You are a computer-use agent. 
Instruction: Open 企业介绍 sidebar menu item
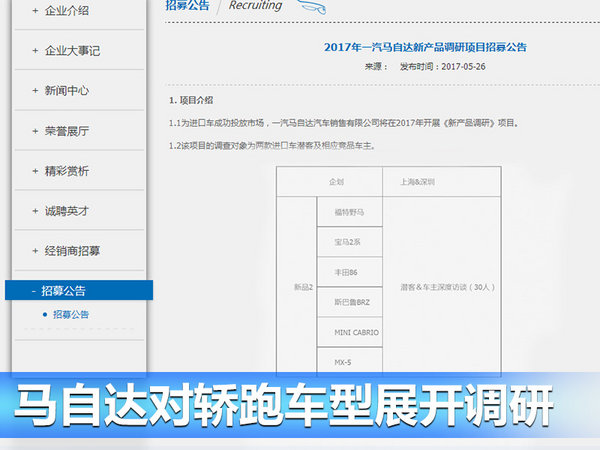[67, 11]
